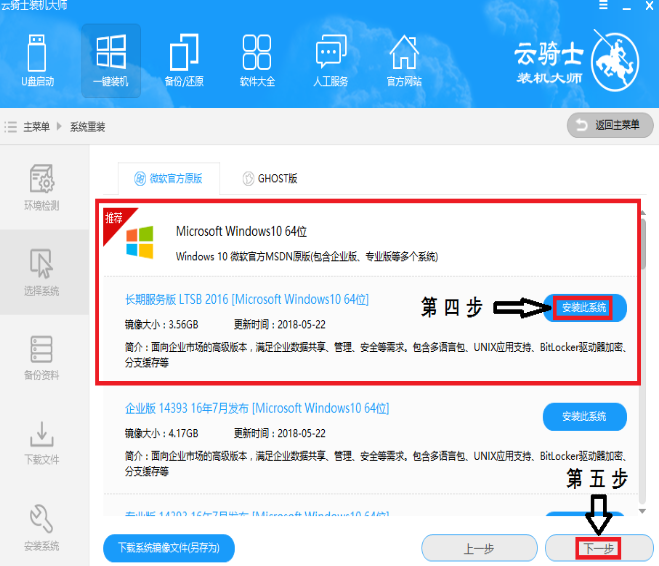Select the 环境检测 step in the sidebar
659x566 pixels.
coord(41,187)
